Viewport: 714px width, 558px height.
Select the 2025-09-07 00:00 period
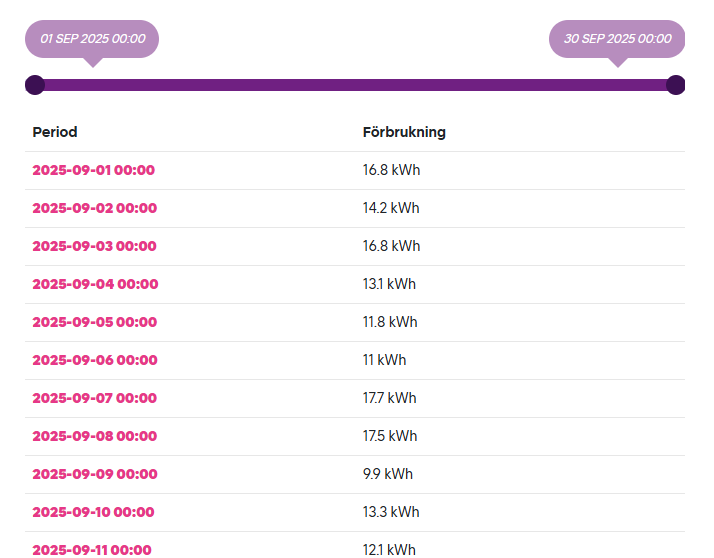94,398
